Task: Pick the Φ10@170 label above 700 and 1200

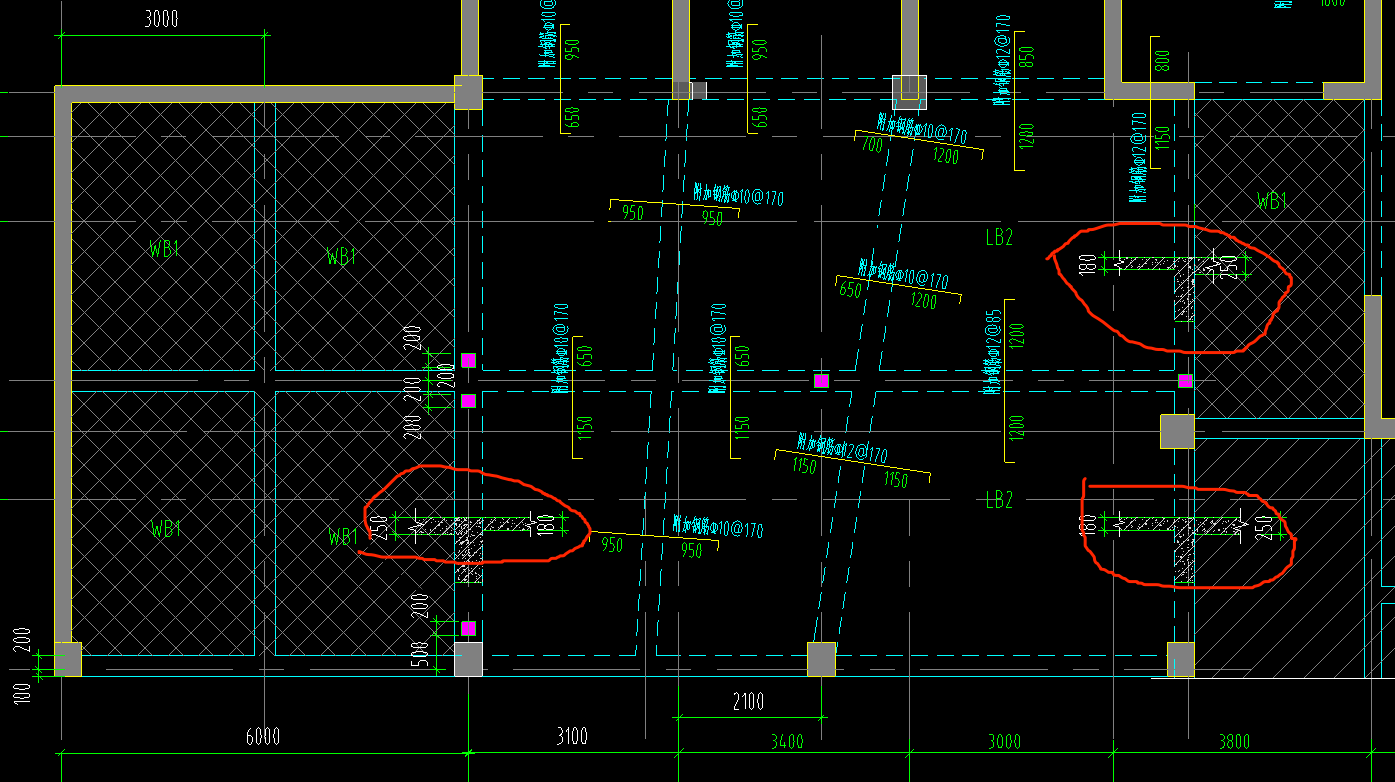Action: [x=921, y=131]
